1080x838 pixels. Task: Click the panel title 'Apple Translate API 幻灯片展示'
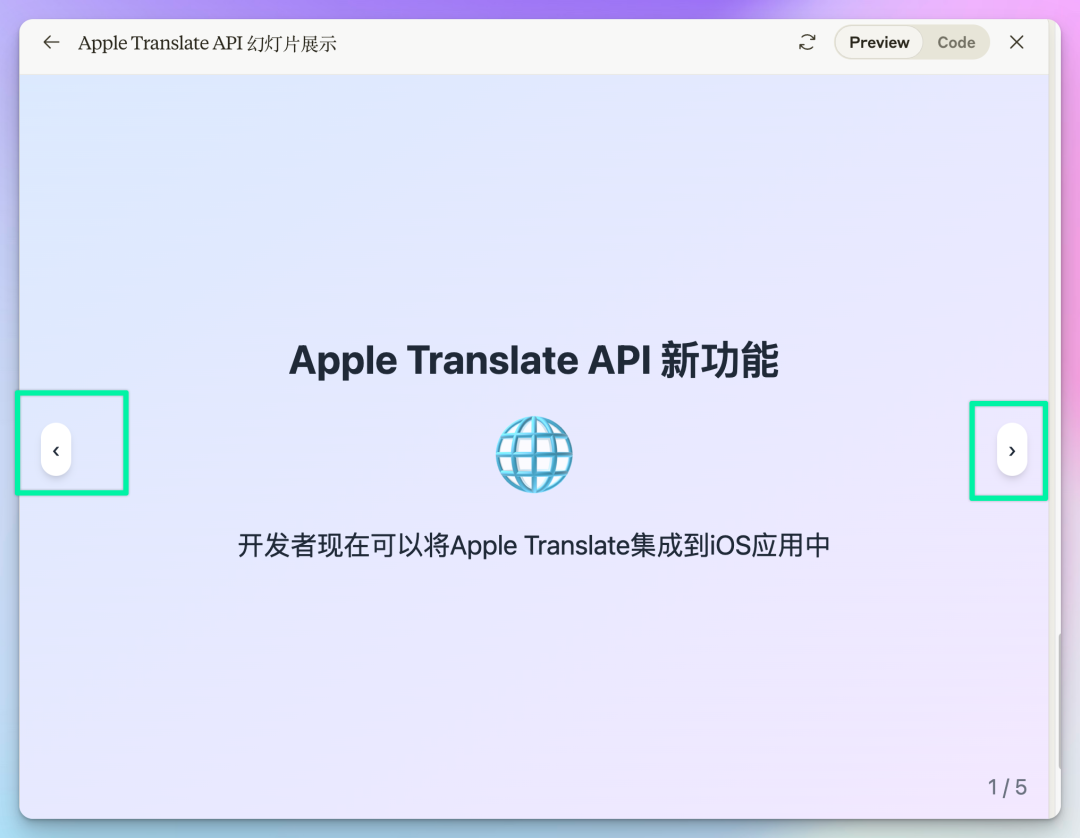coord(207,43)
